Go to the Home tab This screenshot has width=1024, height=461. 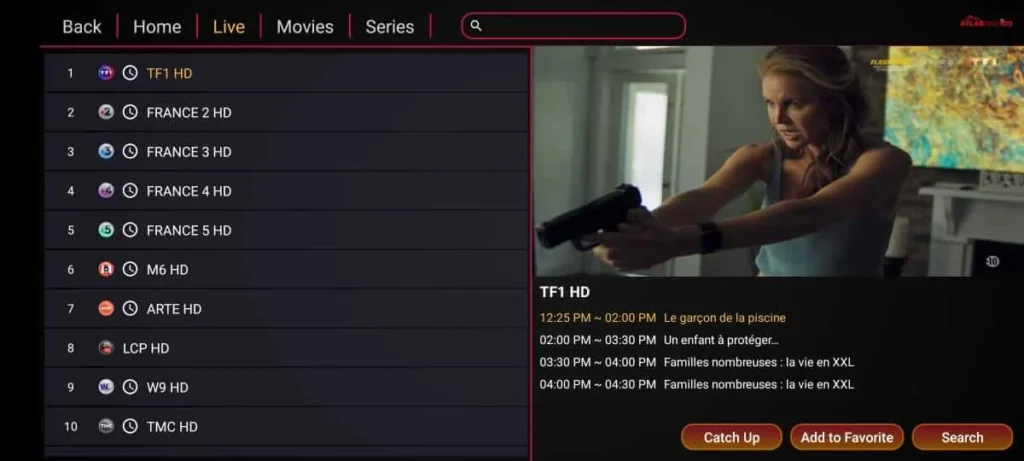(157, 27)
